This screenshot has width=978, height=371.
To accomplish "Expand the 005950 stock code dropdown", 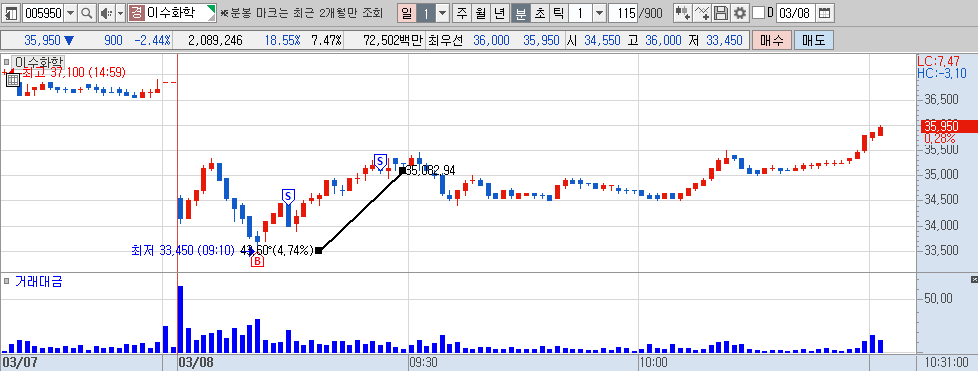I will pyautogui.click(x=70, y=12).
